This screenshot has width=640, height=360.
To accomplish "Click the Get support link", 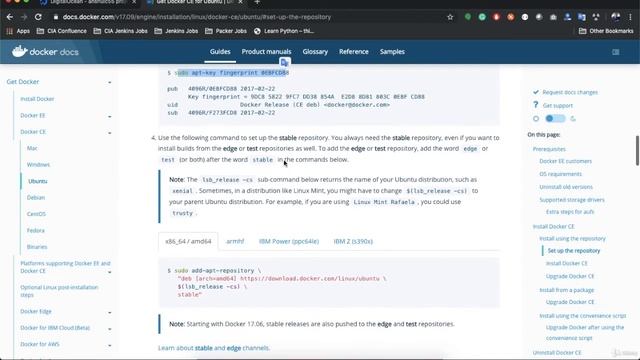I will pyautogui.click(x=558, y=105).
